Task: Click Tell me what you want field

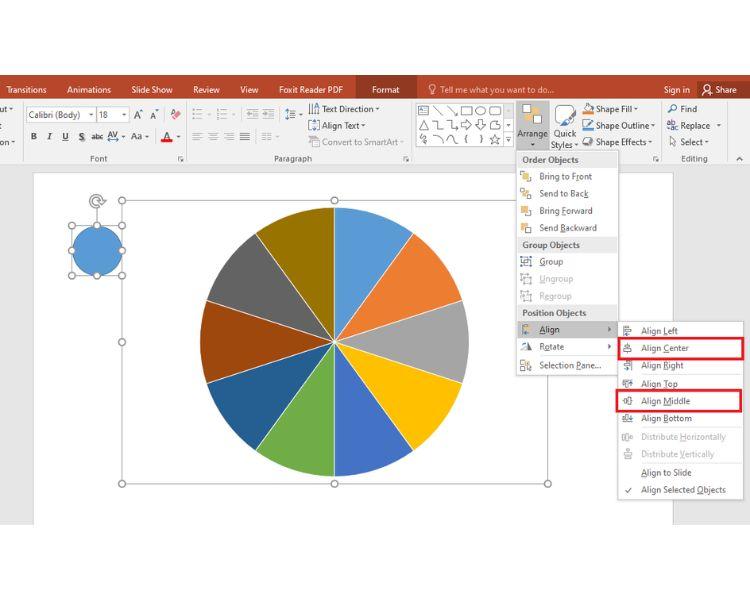Action: (496, 89)
